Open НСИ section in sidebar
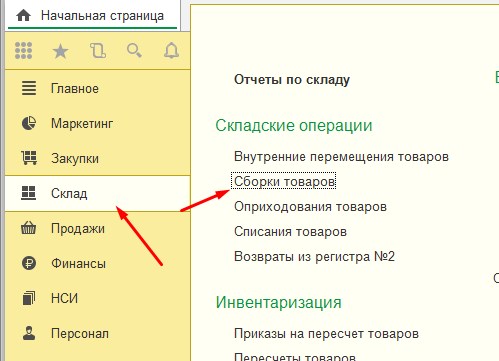The image size is (499, 361). pyautogui.click(x=98, y=298)
